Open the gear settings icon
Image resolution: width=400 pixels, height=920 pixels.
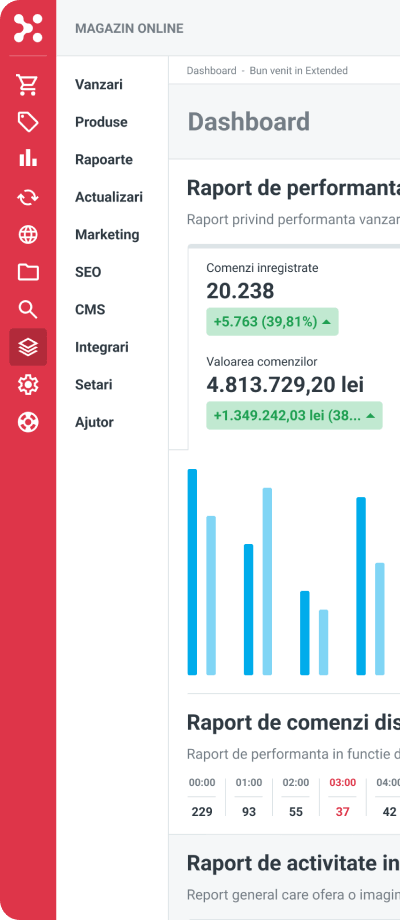(28, 385)
